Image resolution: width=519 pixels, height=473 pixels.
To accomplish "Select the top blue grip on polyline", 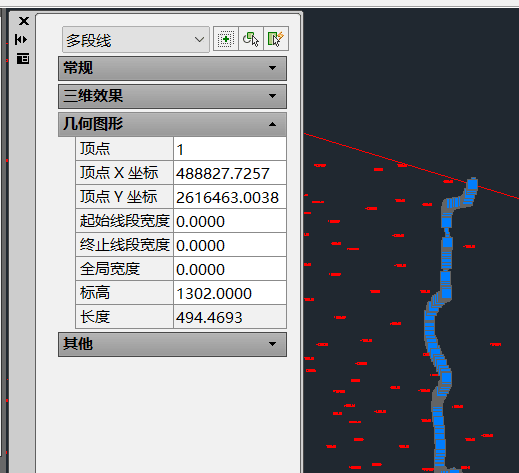I will click(x=472, y=184).
